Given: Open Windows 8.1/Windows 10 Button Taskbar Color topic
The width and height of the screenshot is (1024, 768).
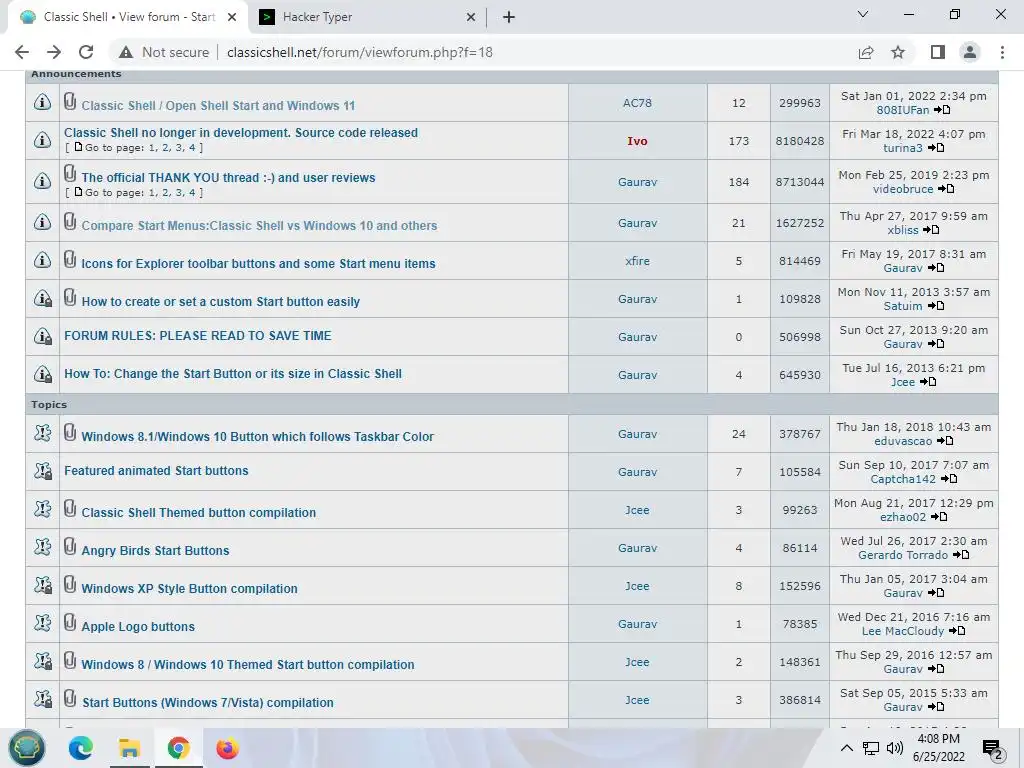Looking at the screenshot, I should click(257, 437).
